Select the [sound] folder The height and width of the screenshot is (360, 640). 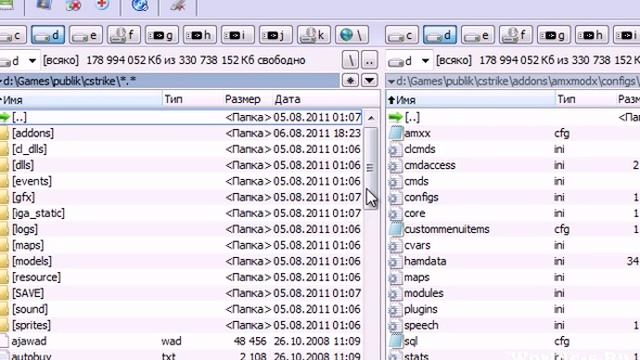[x=180, y=309]
